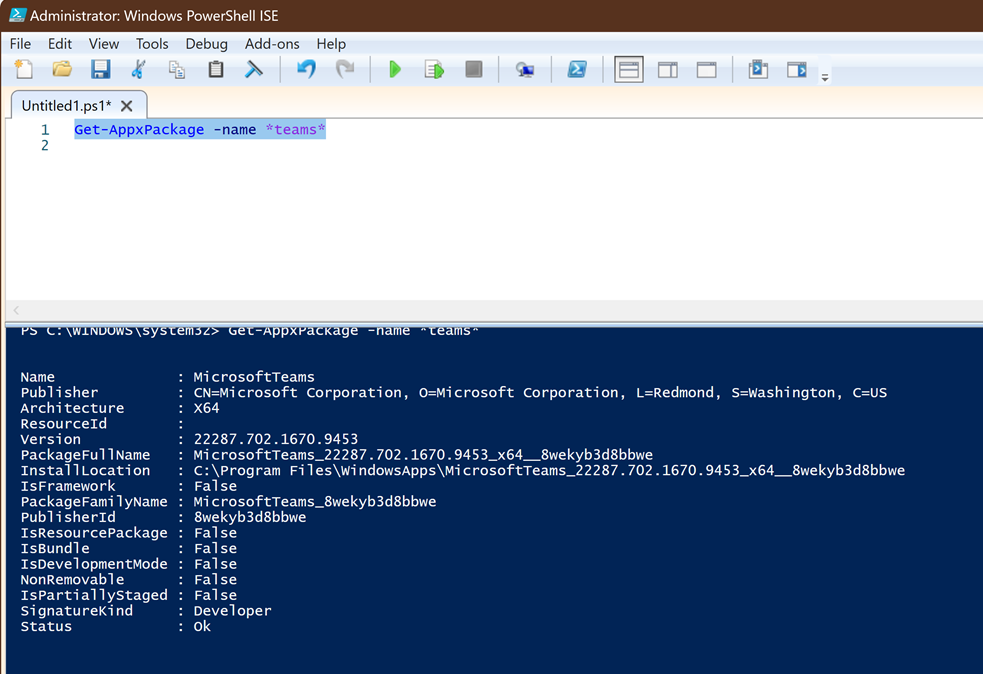Undo the last edit
The image size is (983, 674).
coord(306,69)
